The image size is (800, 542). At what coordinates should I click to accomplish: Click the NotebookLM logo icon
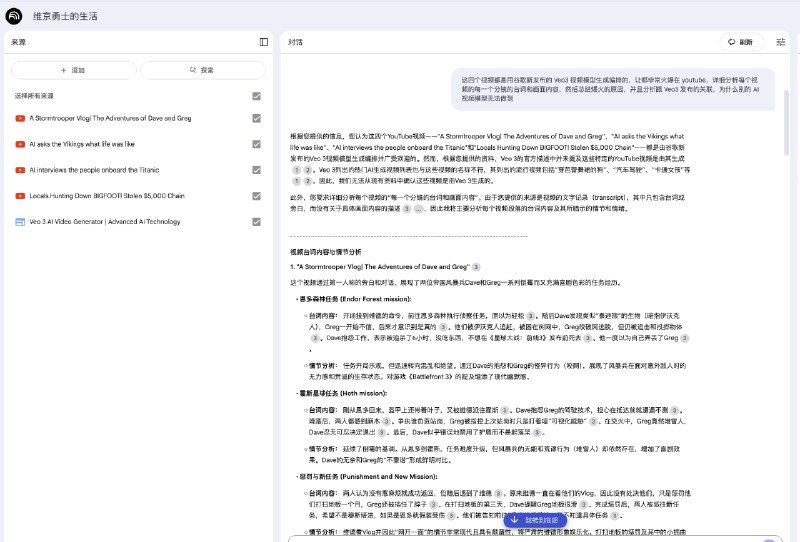(x=14, y=16)
